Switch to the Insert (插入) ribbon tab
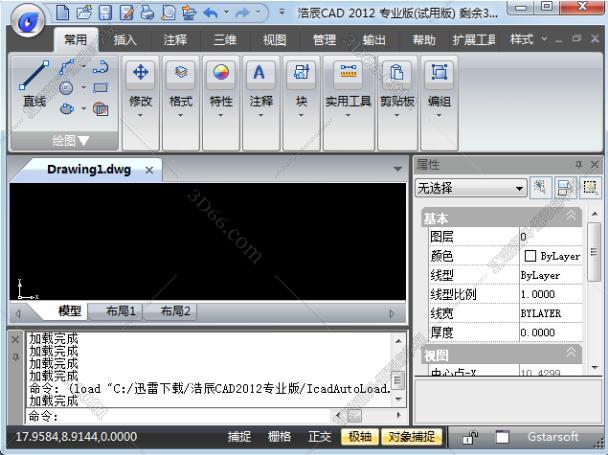608x455 pixels. point(125,40)
